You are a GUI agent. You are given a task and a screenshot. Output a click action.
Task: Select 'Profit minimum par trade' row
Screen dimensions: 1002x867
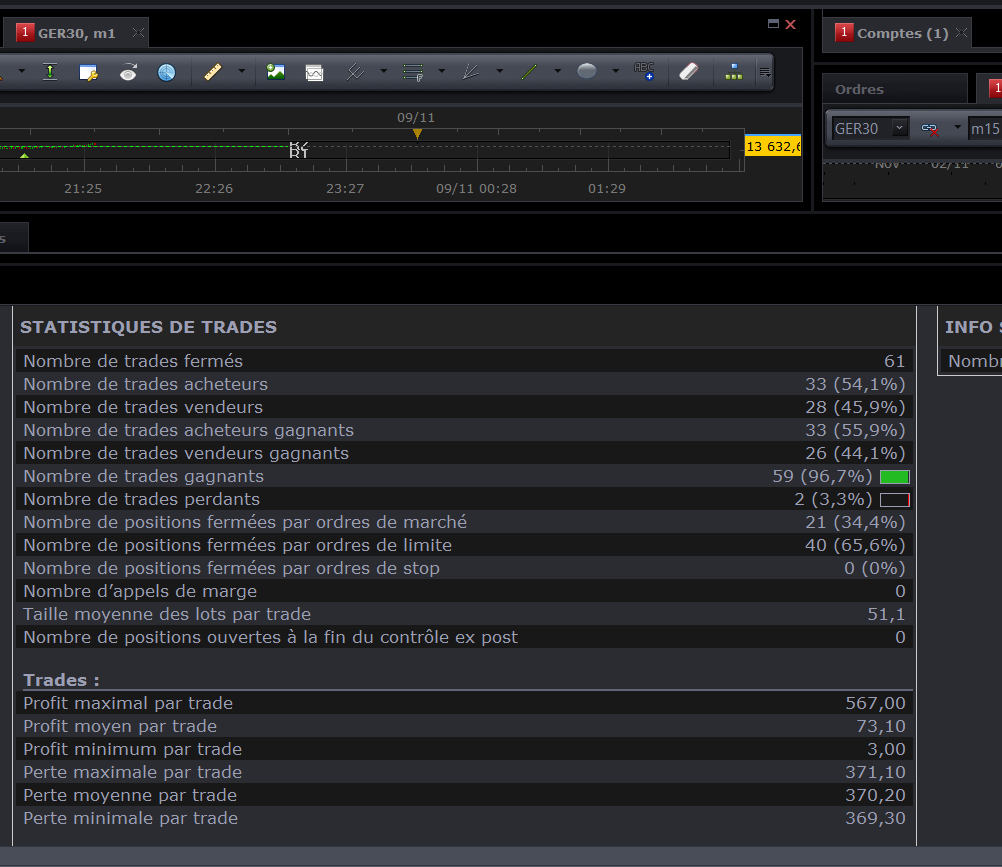(x=465, y=749)
